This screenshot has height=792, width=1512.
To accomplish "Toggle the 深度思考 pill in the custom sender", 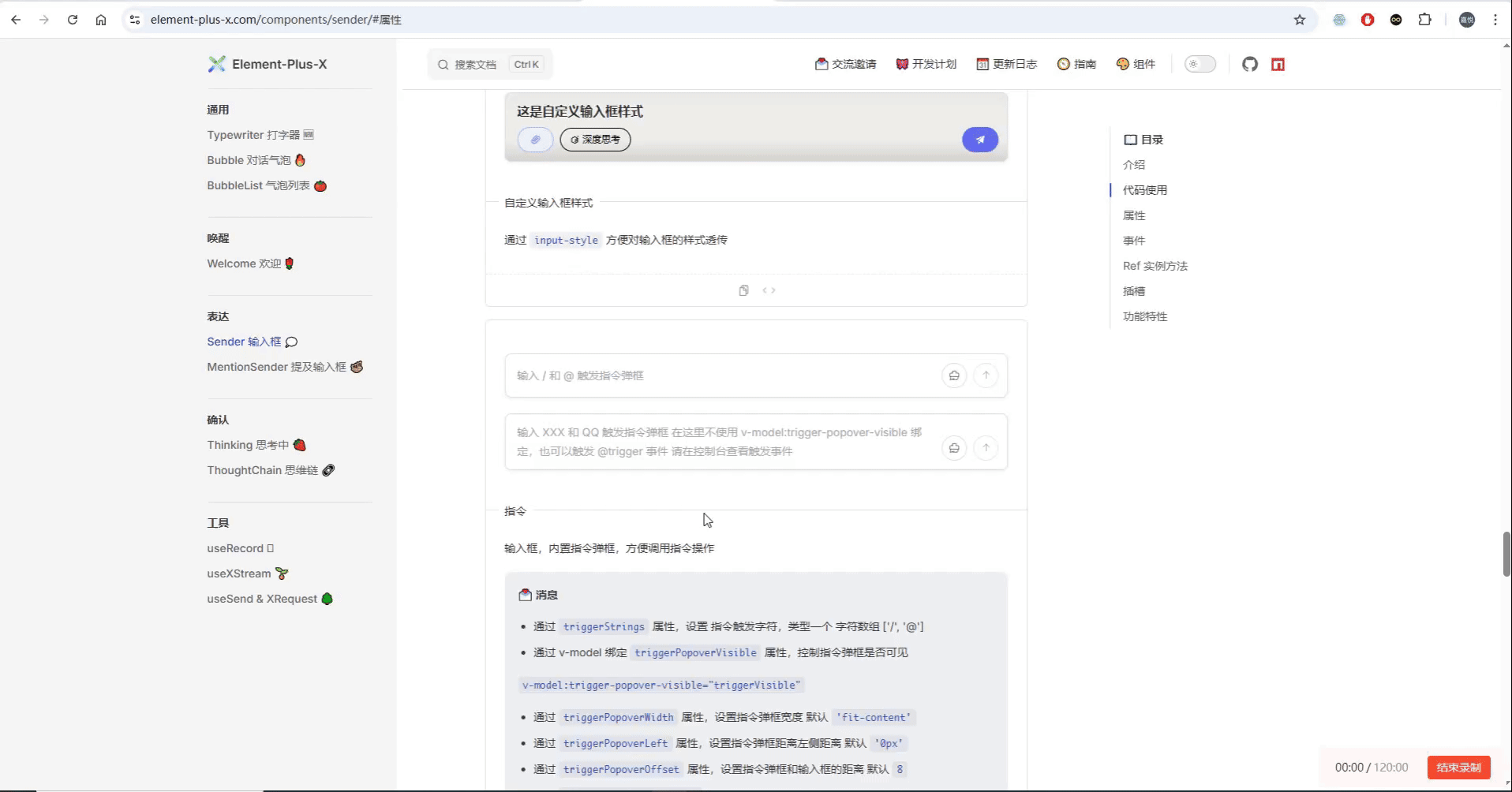I will [x=594, y=139].
